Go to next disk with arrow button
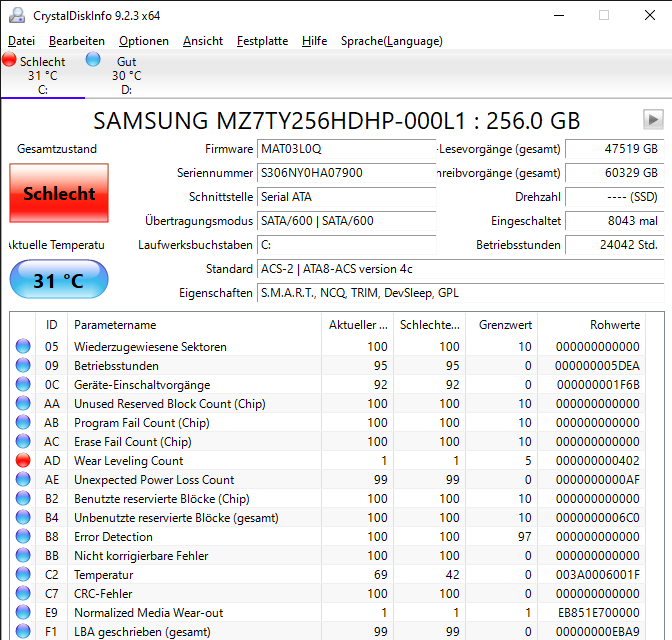672x640 pixels. point(653,120)
